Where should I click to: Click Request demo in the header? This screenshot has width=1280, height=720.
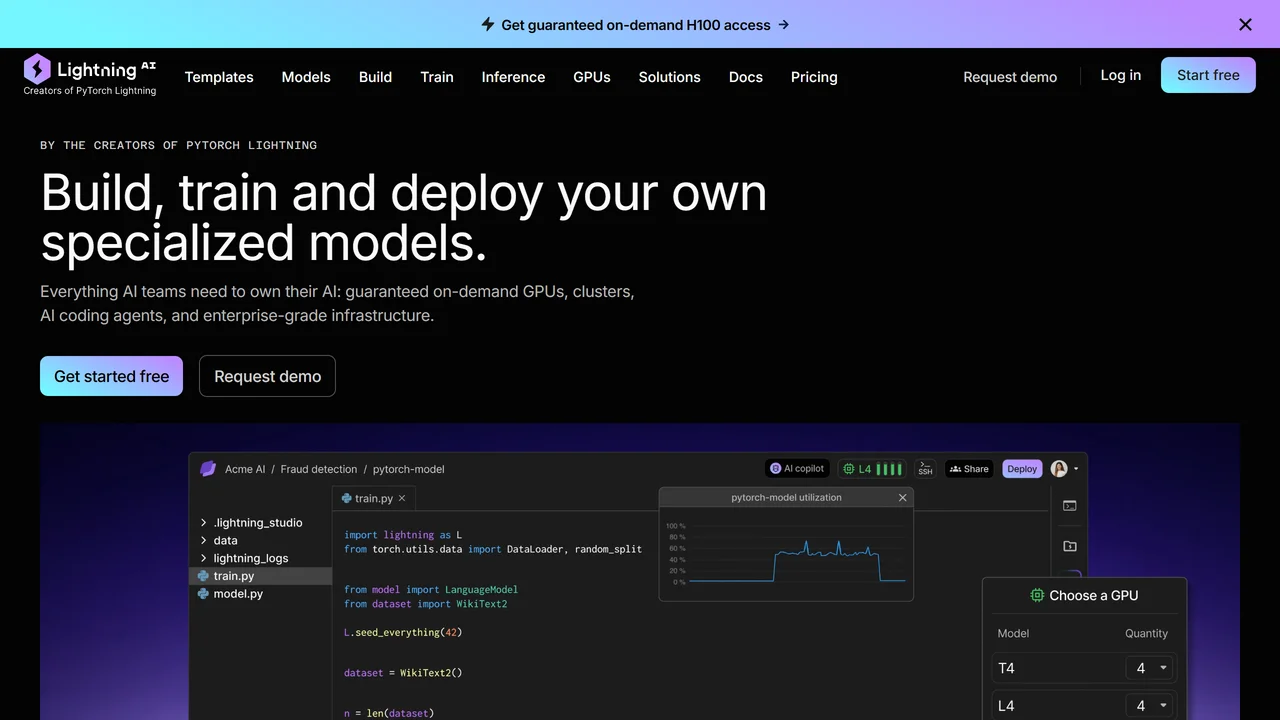coord(1010,77)
